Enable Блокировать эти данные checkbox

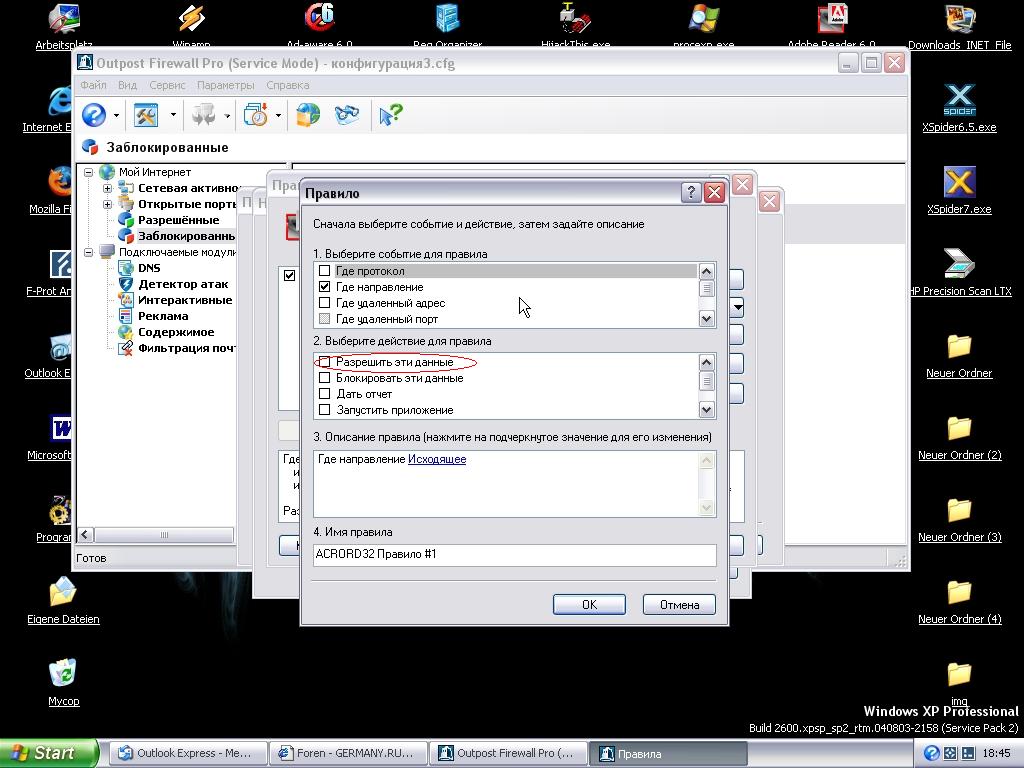324,378
